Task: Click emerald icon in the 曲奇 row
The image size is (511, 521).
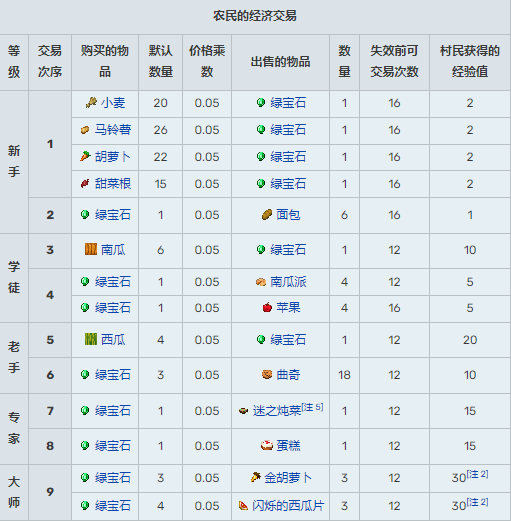Action: (85, 374)
